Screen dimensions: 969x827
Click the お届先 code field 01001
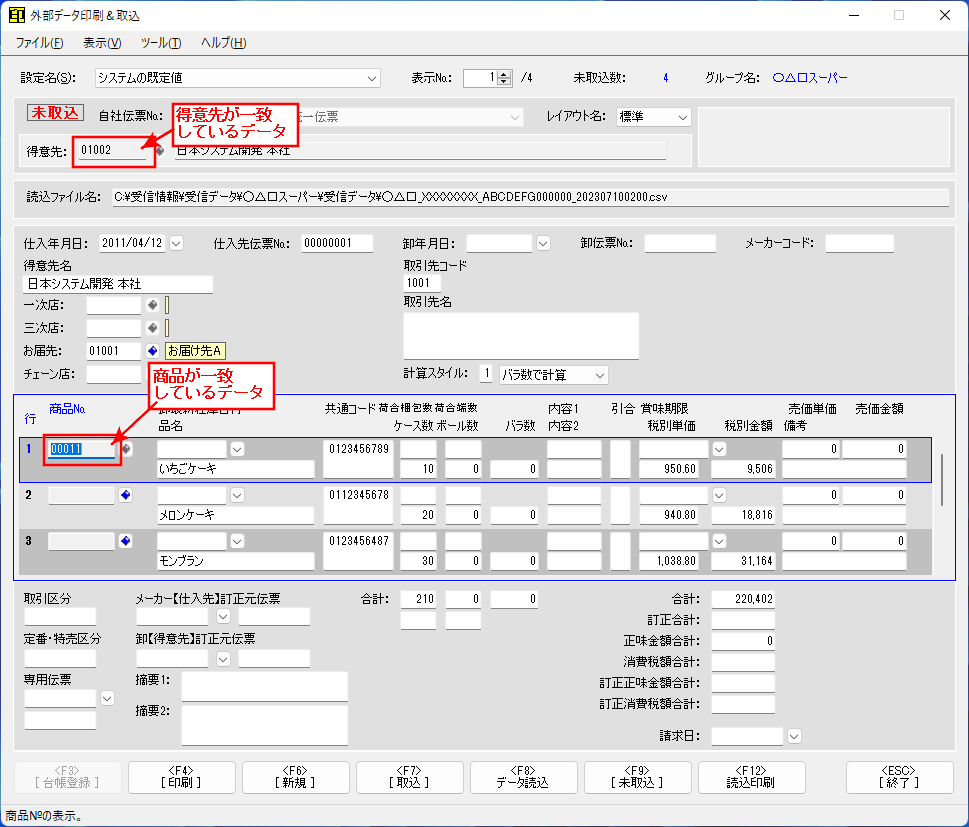point(114,351)
